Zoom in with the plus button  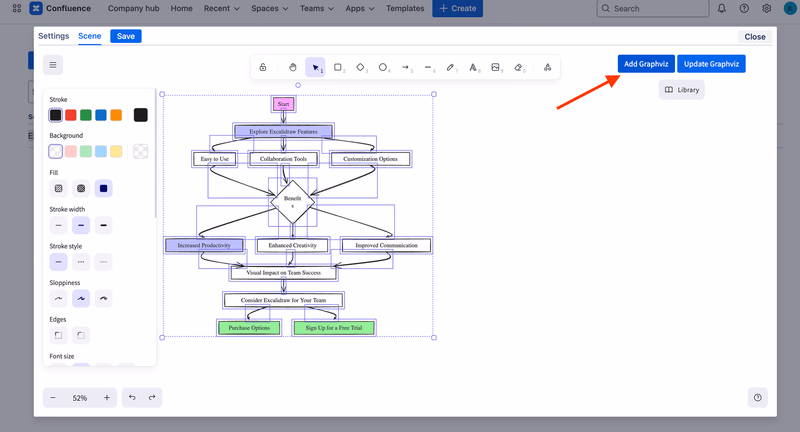click(x=107, y=398)
